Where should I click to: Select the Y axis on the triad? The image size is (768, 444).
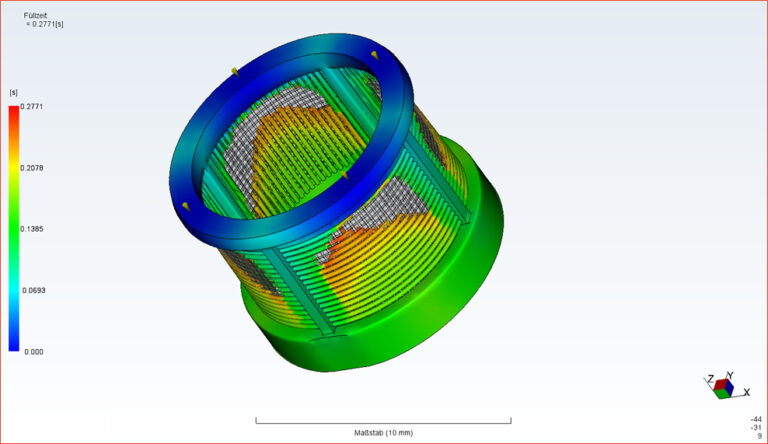click(730, 375)
